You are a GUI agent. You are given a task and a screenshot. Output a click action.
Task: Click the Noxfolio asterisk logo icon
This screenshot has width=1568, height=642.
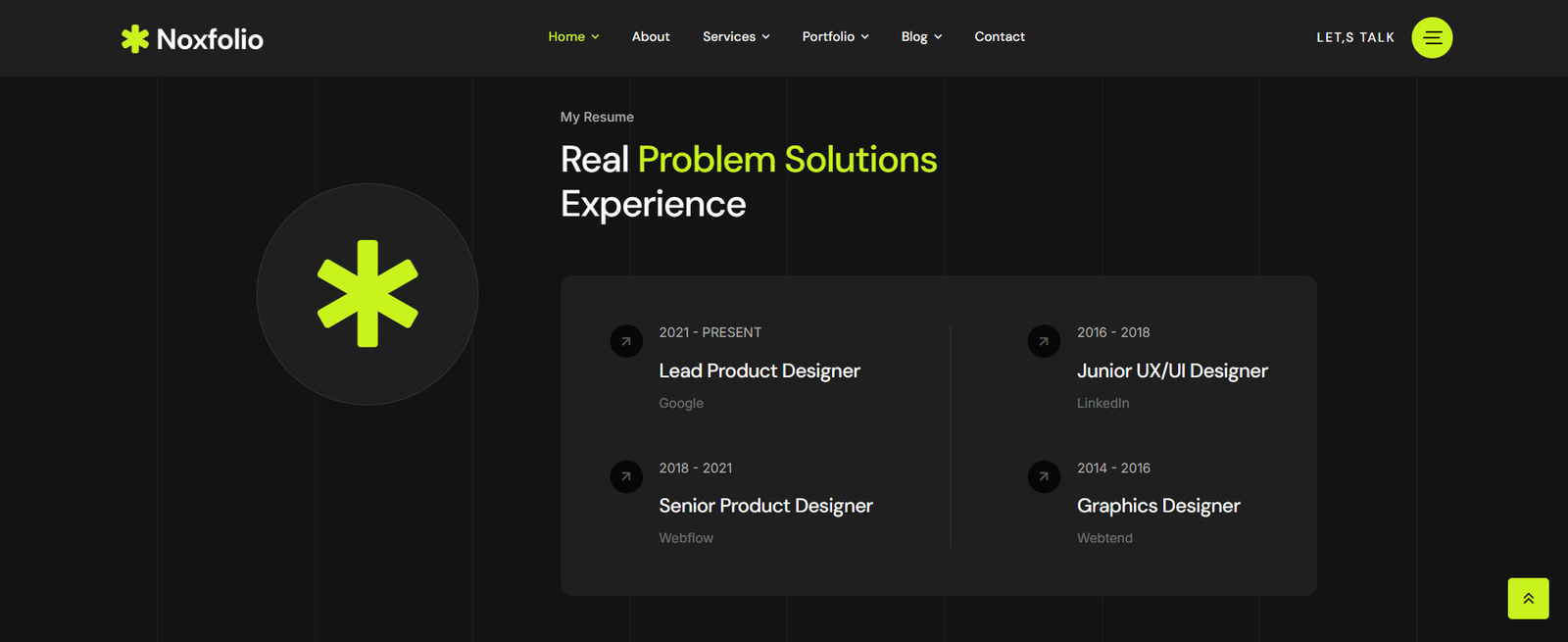tap(135, 38)
